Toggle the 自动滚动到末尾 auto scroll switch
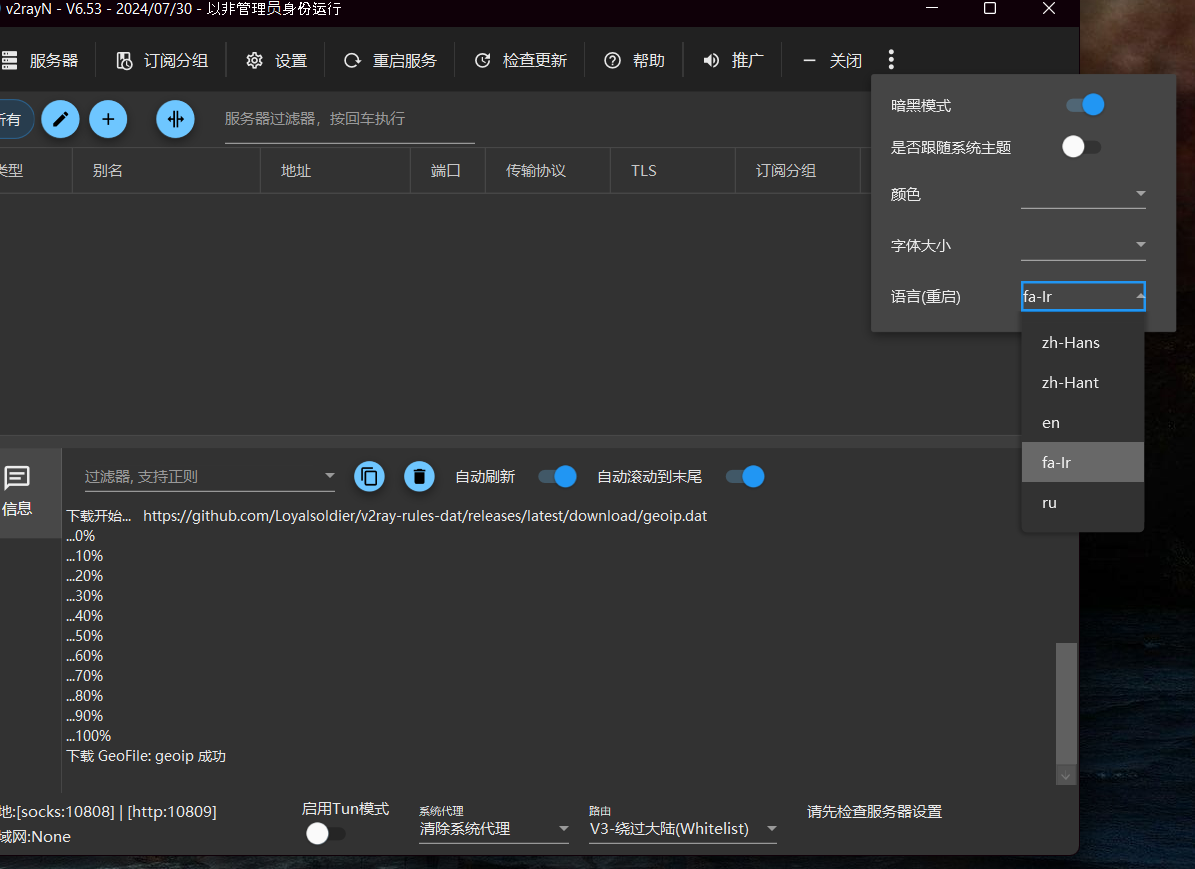 745,477
